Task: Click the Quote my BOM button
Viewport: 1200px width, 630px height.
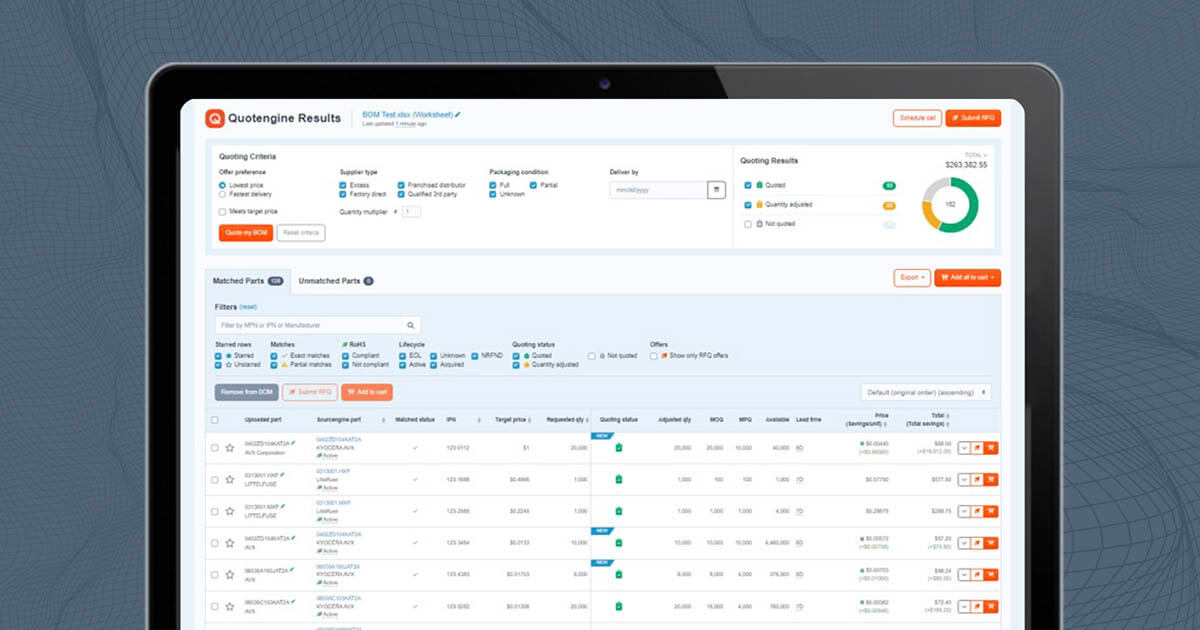Action: click(x=245, y=232)
